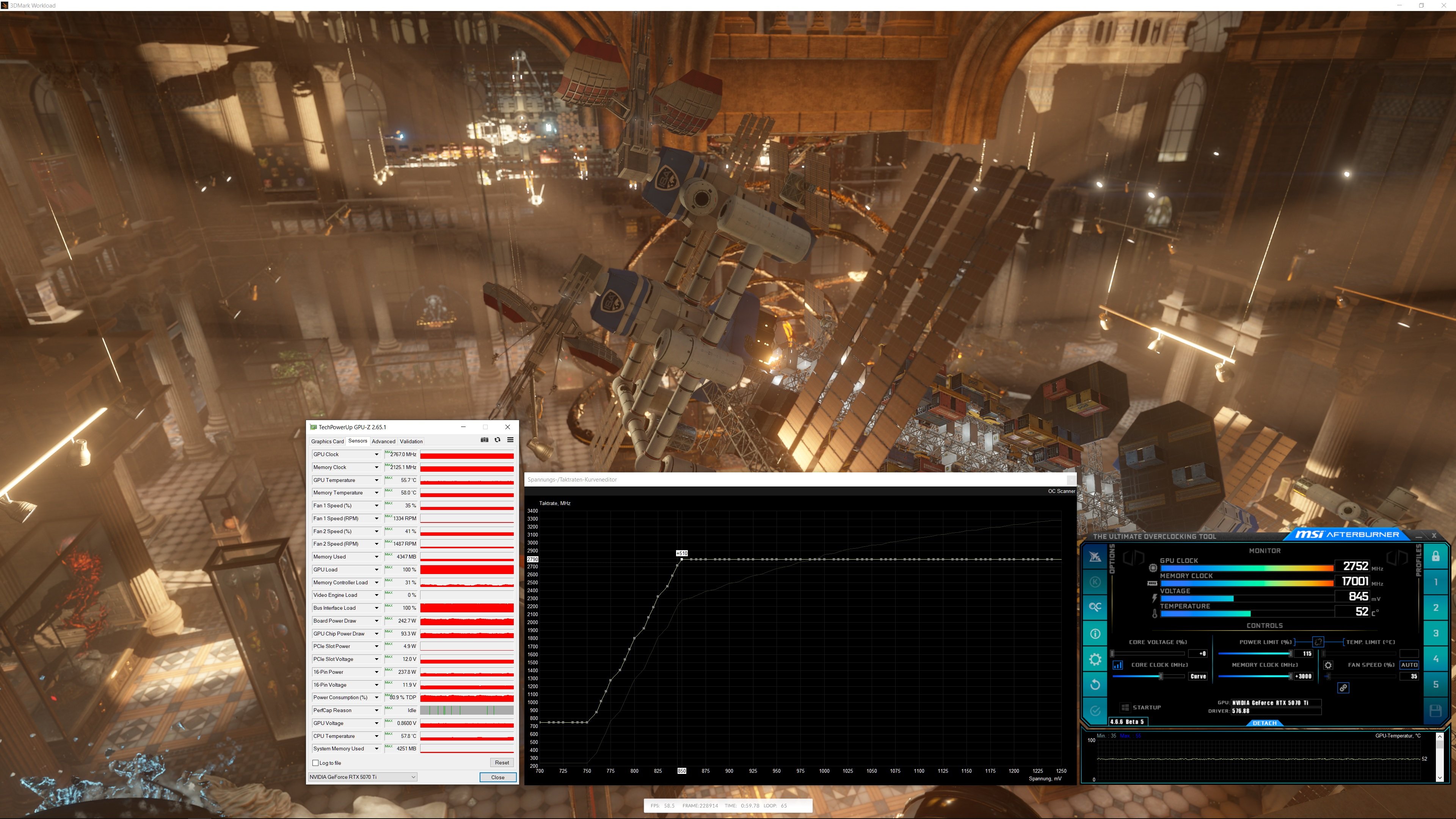Click GPU-Z refresh icon
1456x819 pixels.
point(497,440)
